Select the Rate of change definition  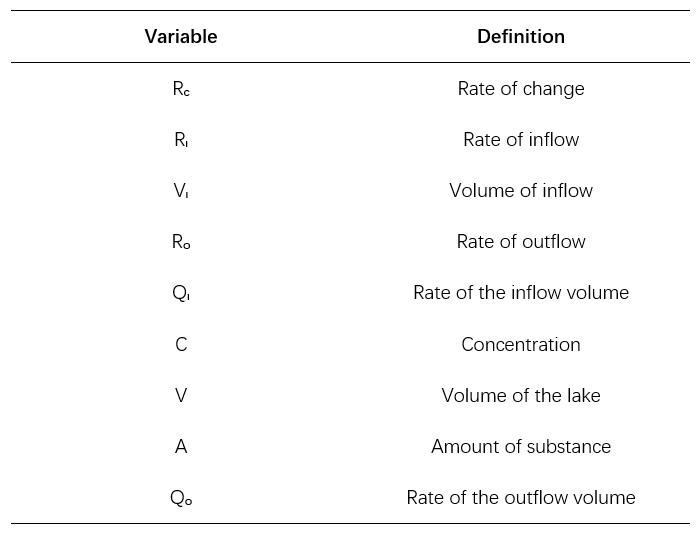[521, 89]
